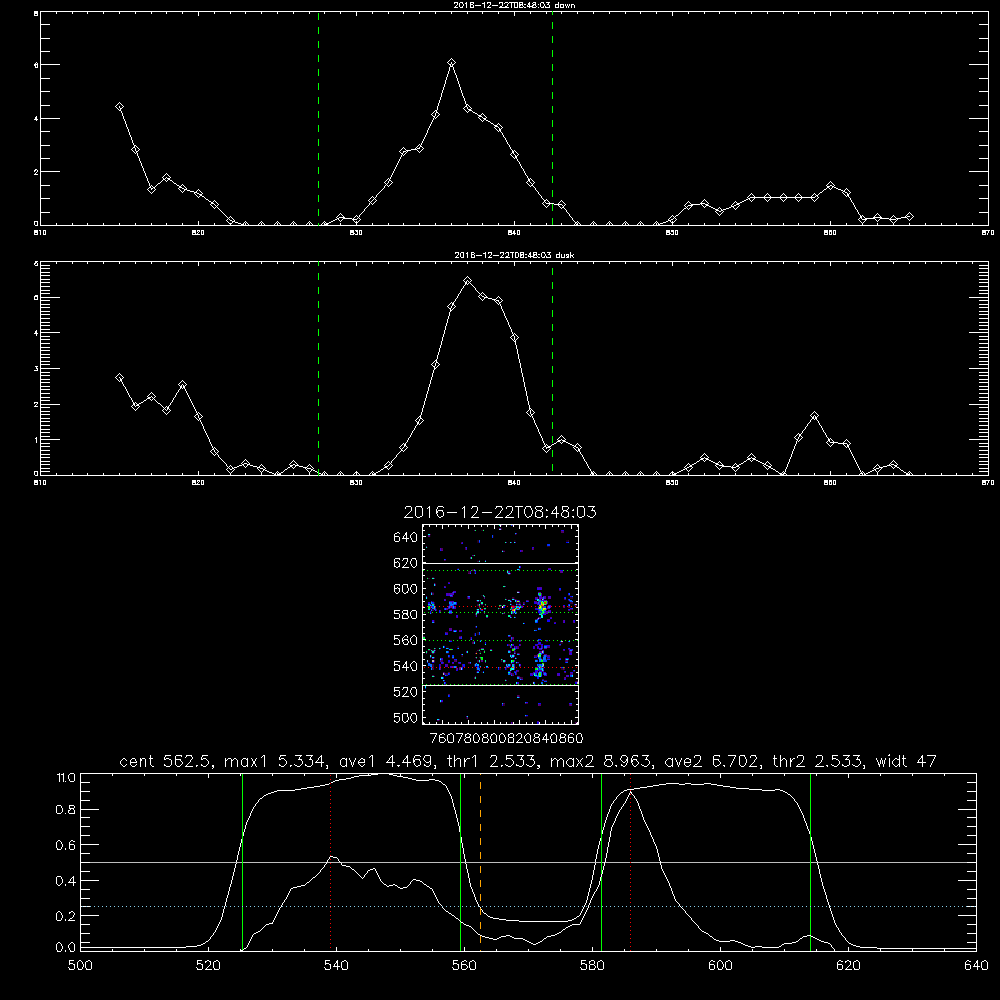Click the "600" label on profile plot x-axis
1000x1000 pixels.
[x=720, y=965]
